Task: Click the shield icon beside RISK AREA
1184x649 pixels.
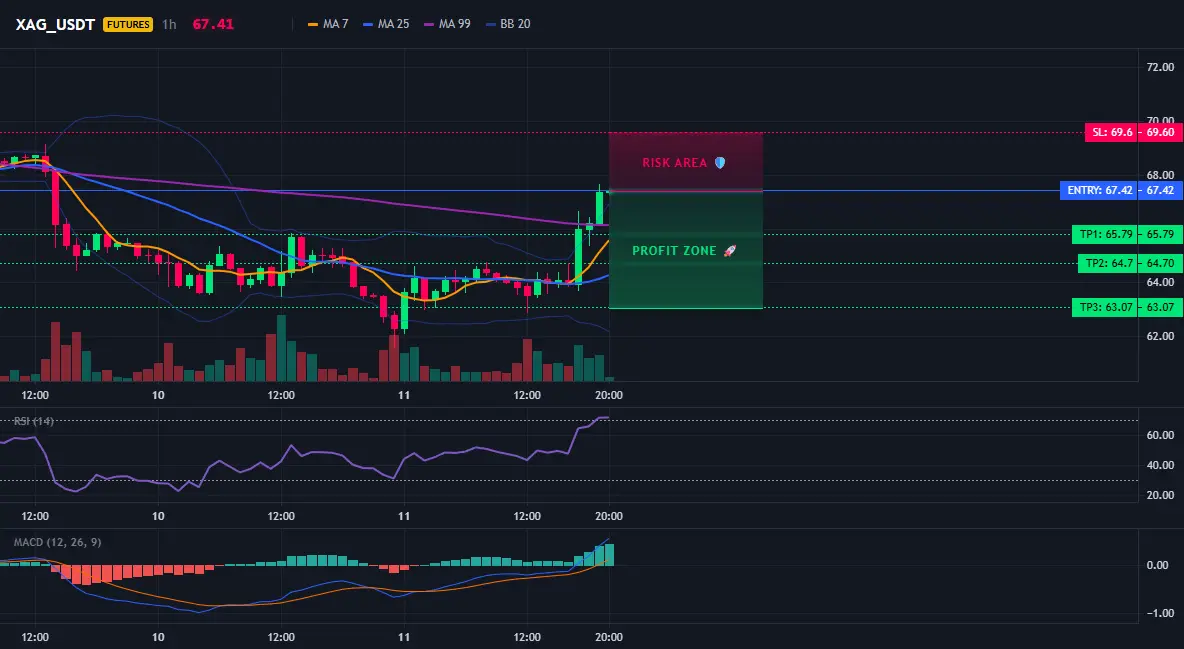Action: pyautogui.click(x=720, y=162)
